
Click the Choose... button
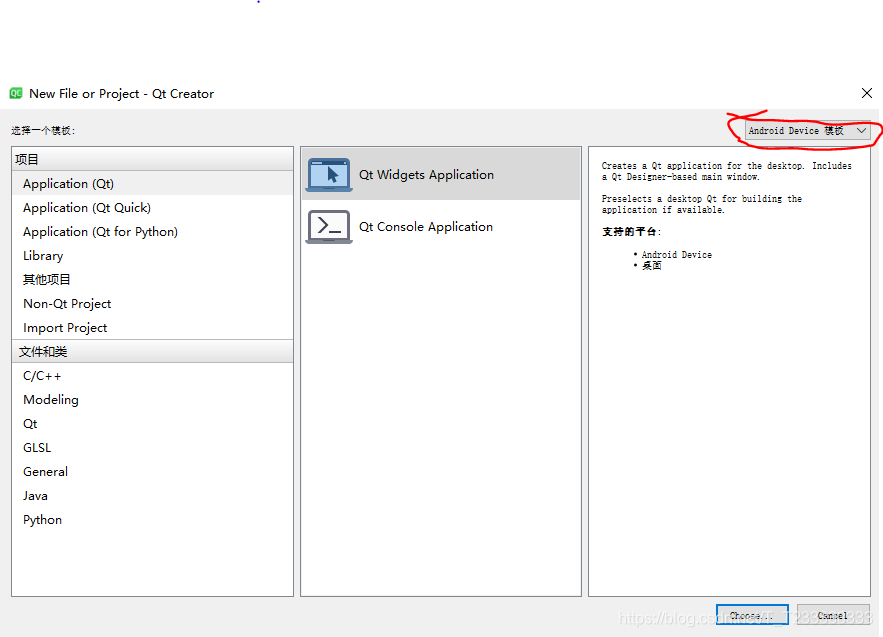click(x=752, y=616)
